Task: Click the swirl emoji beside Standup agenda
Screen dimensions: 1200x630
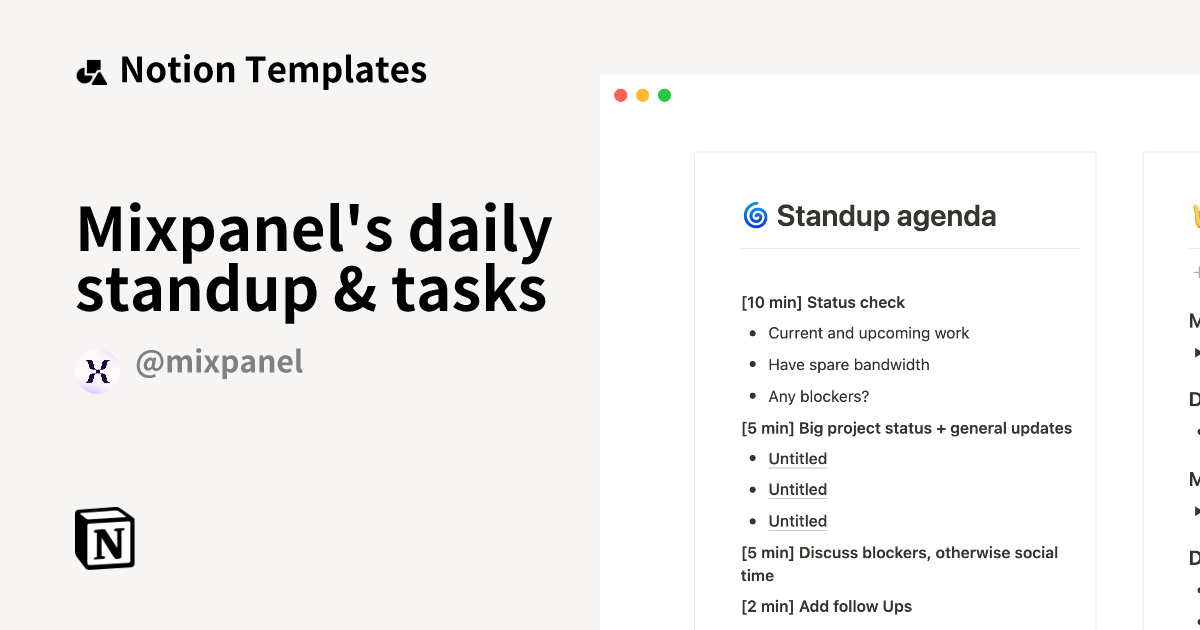Action: (755, 215)
